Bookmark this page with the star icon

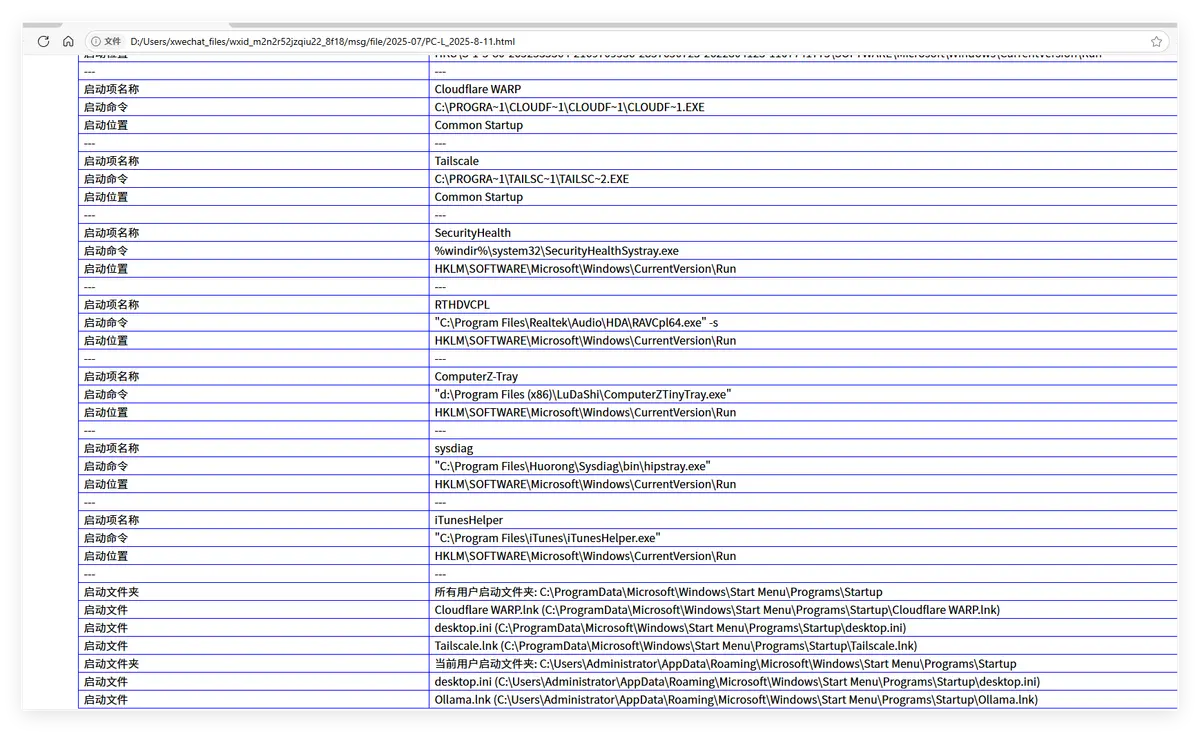coord(1156,41)
